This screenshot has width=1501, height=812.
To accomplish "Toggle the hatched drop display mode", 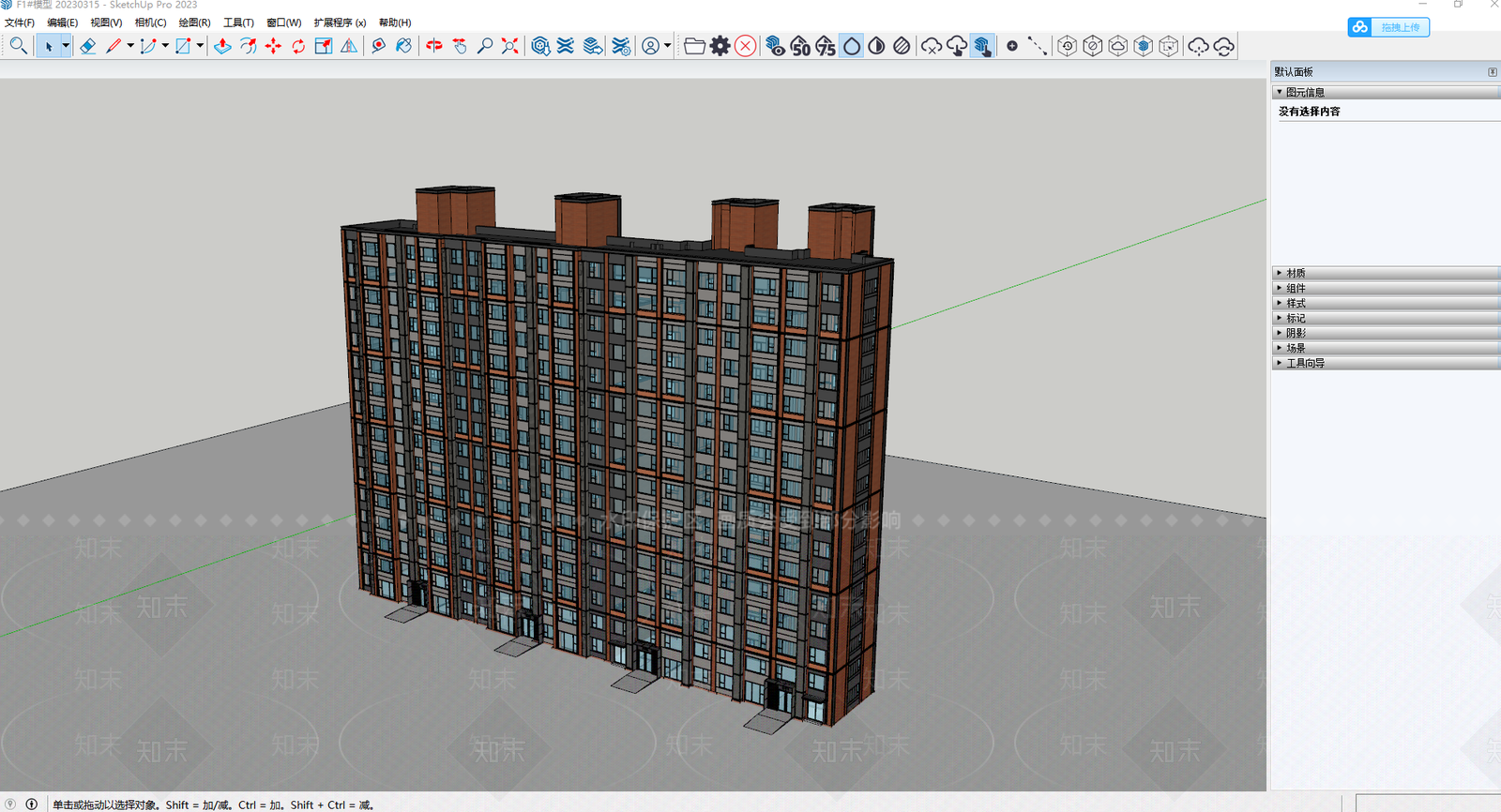I will click(x=902, y=46).
